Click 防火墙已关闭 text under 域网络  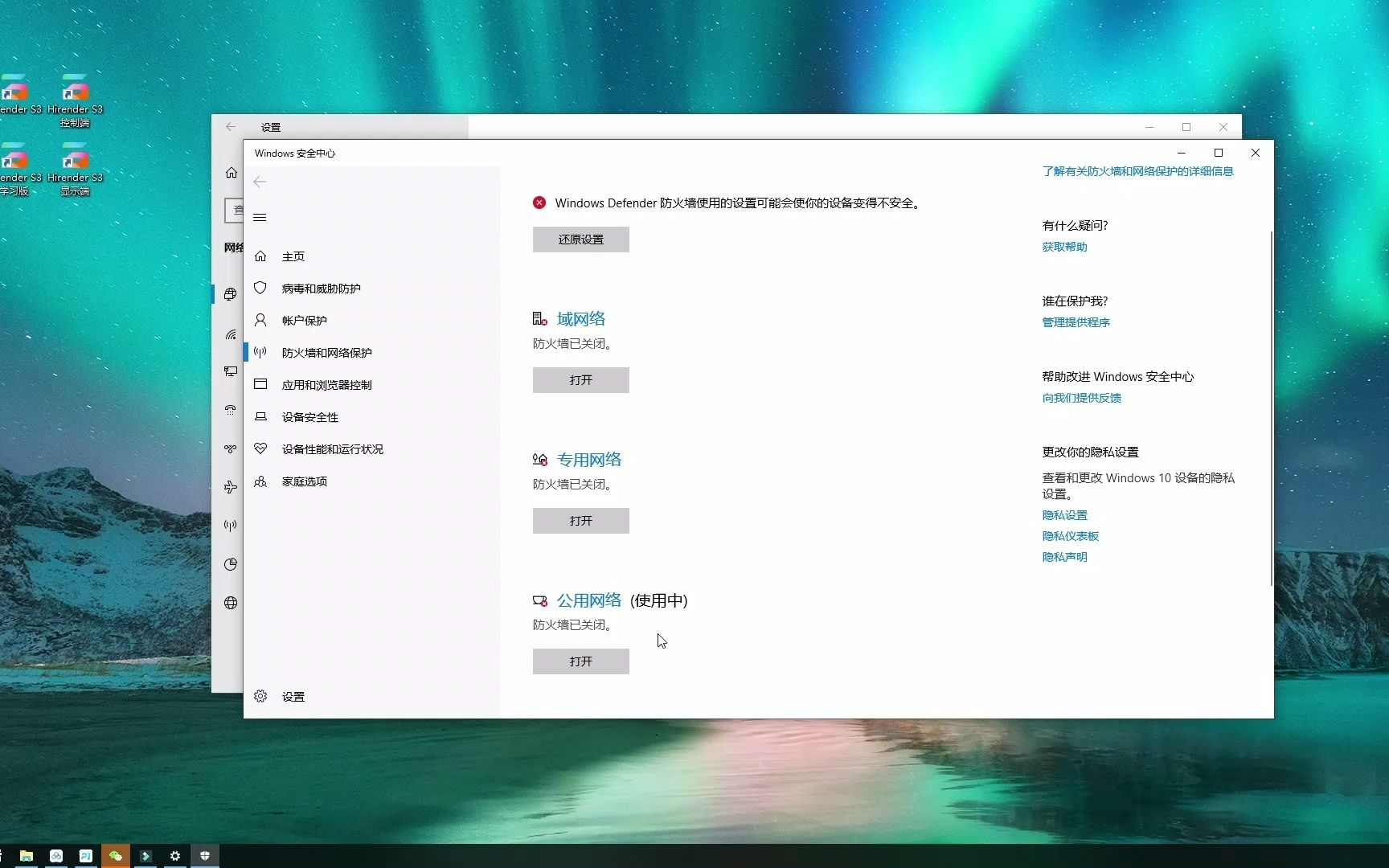coord(572,344)
